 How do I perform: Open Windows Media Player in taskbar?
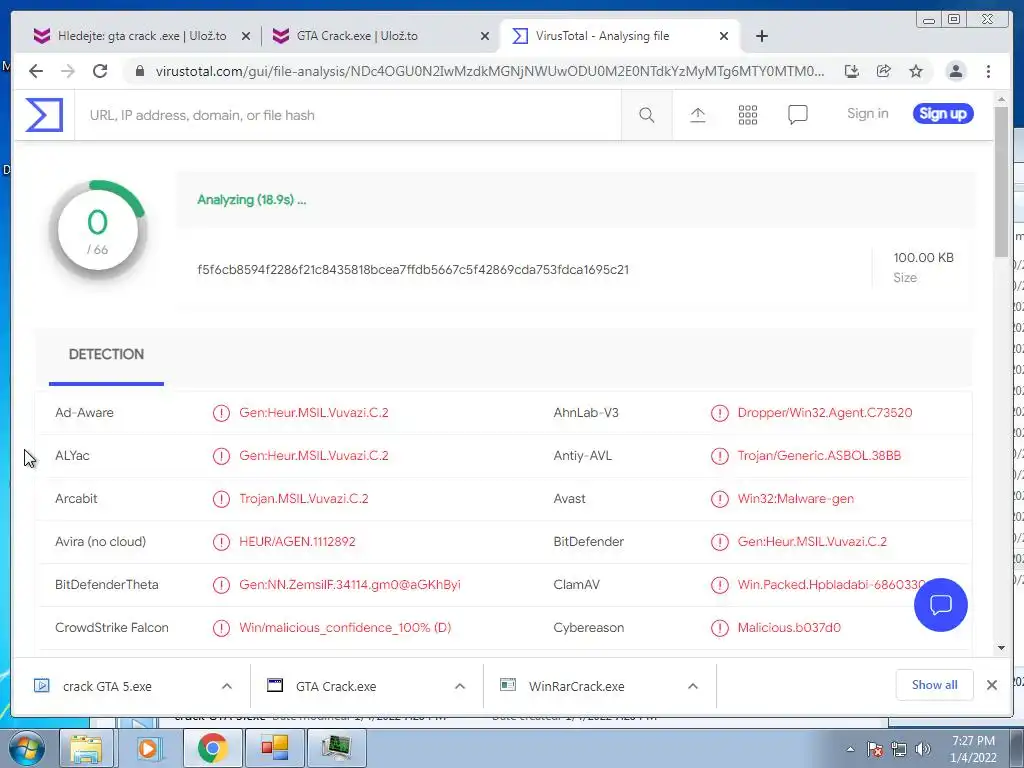click(148, 748)
